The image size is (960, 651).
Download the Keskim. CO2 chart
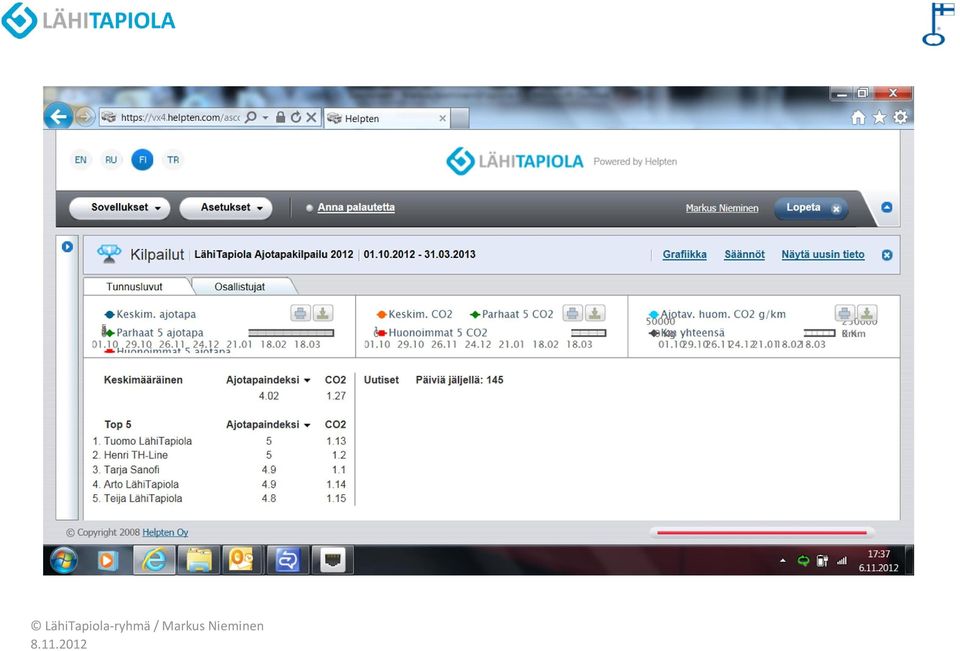pyautogui.click(x=594, y=314)
